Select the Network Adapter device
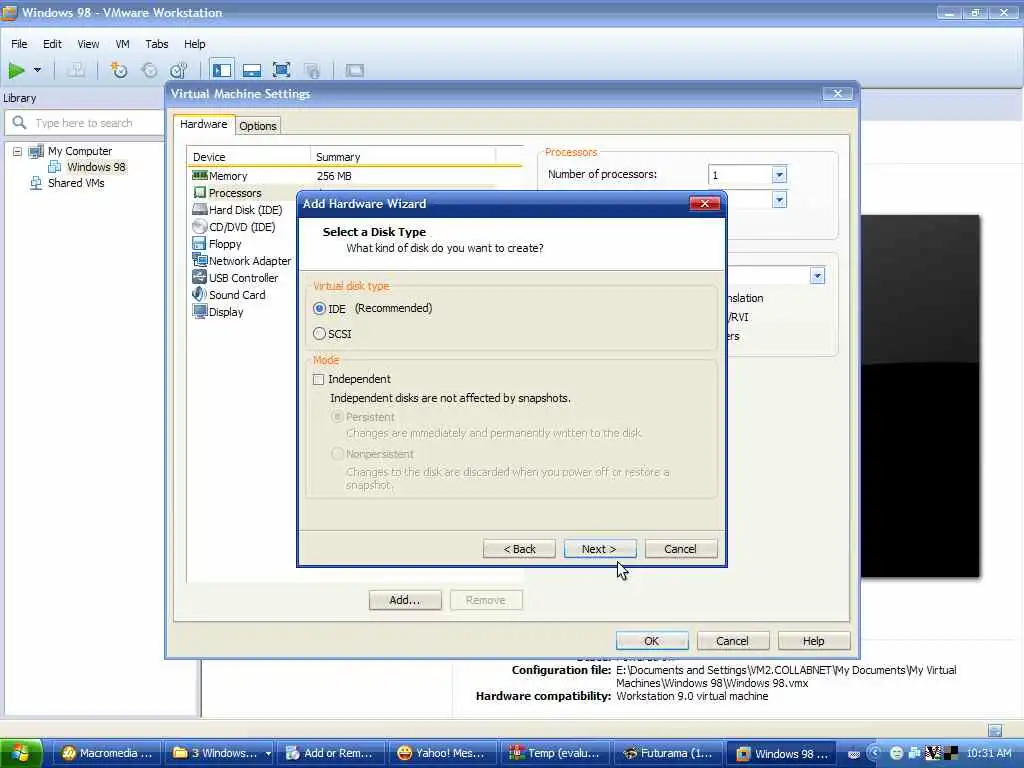This screenshot has height=768, width=1024. click(x=242, y=261)
